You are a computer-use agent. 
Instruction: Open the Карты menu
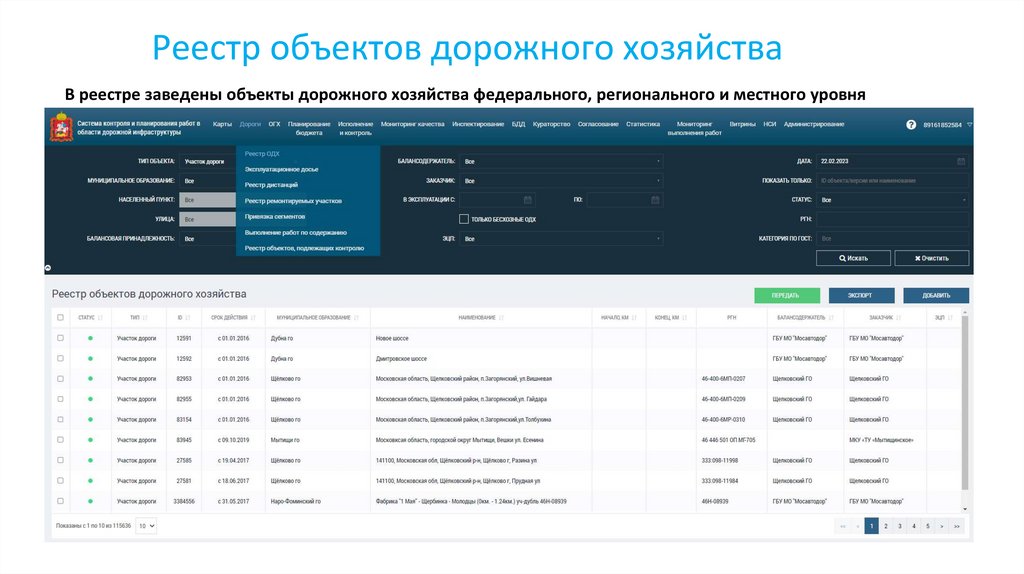coord(222,124)
